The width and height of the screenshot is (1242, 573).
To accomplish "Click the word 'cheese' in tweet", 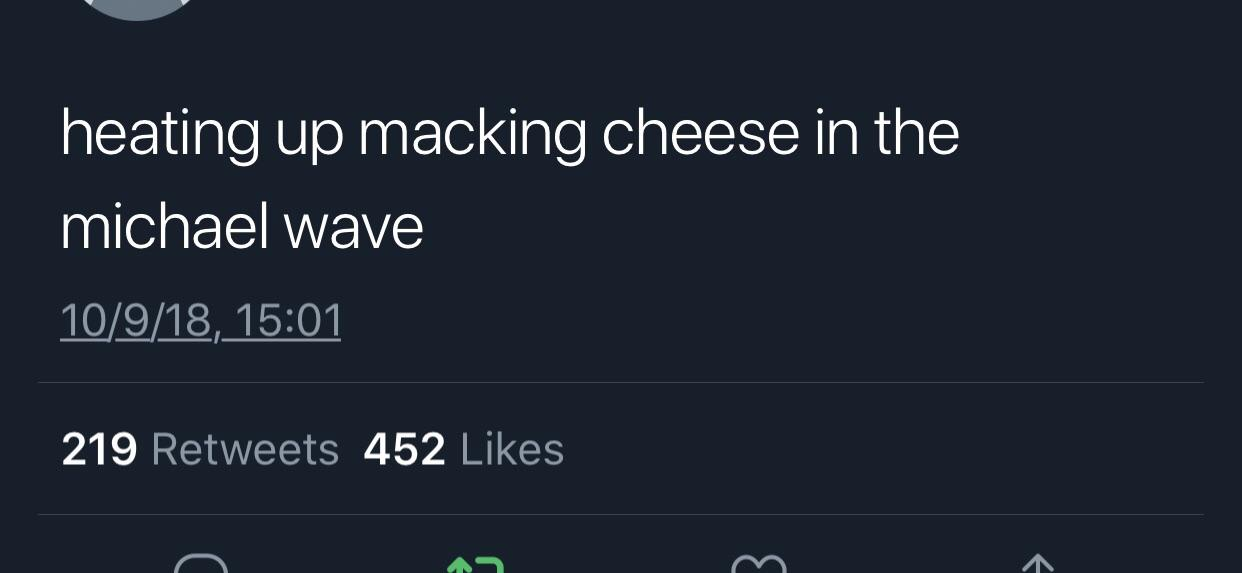I will coord(700,135).
